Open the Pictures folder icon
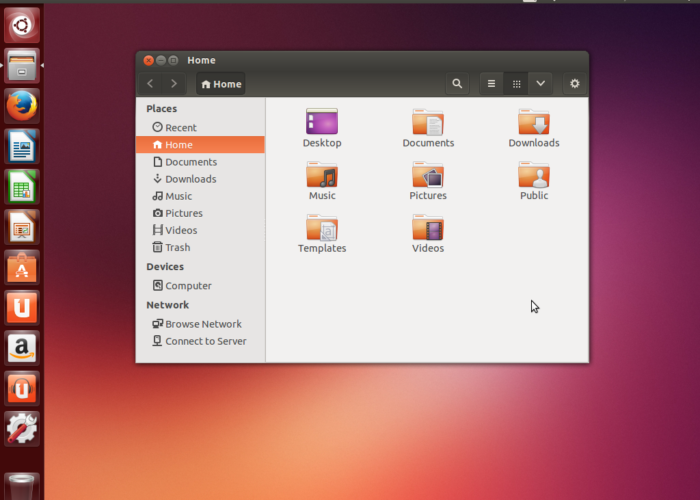700x500 pixels. coord(428,175)
